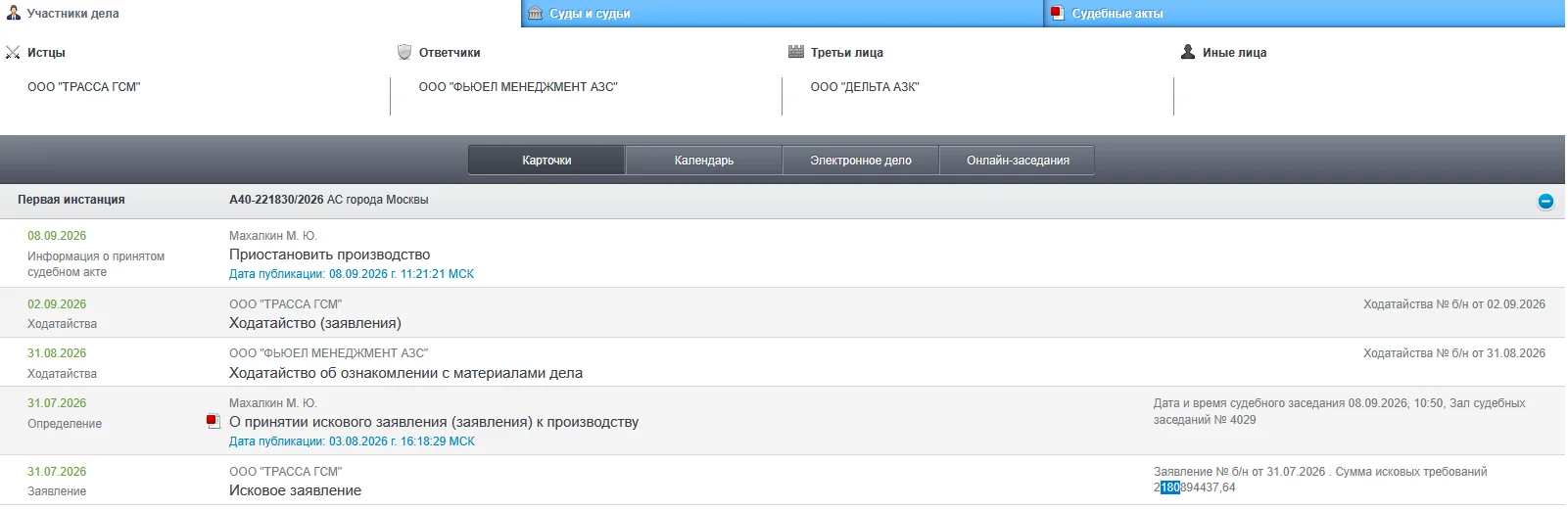Open the Суды и судьи tab

point(783,14)
